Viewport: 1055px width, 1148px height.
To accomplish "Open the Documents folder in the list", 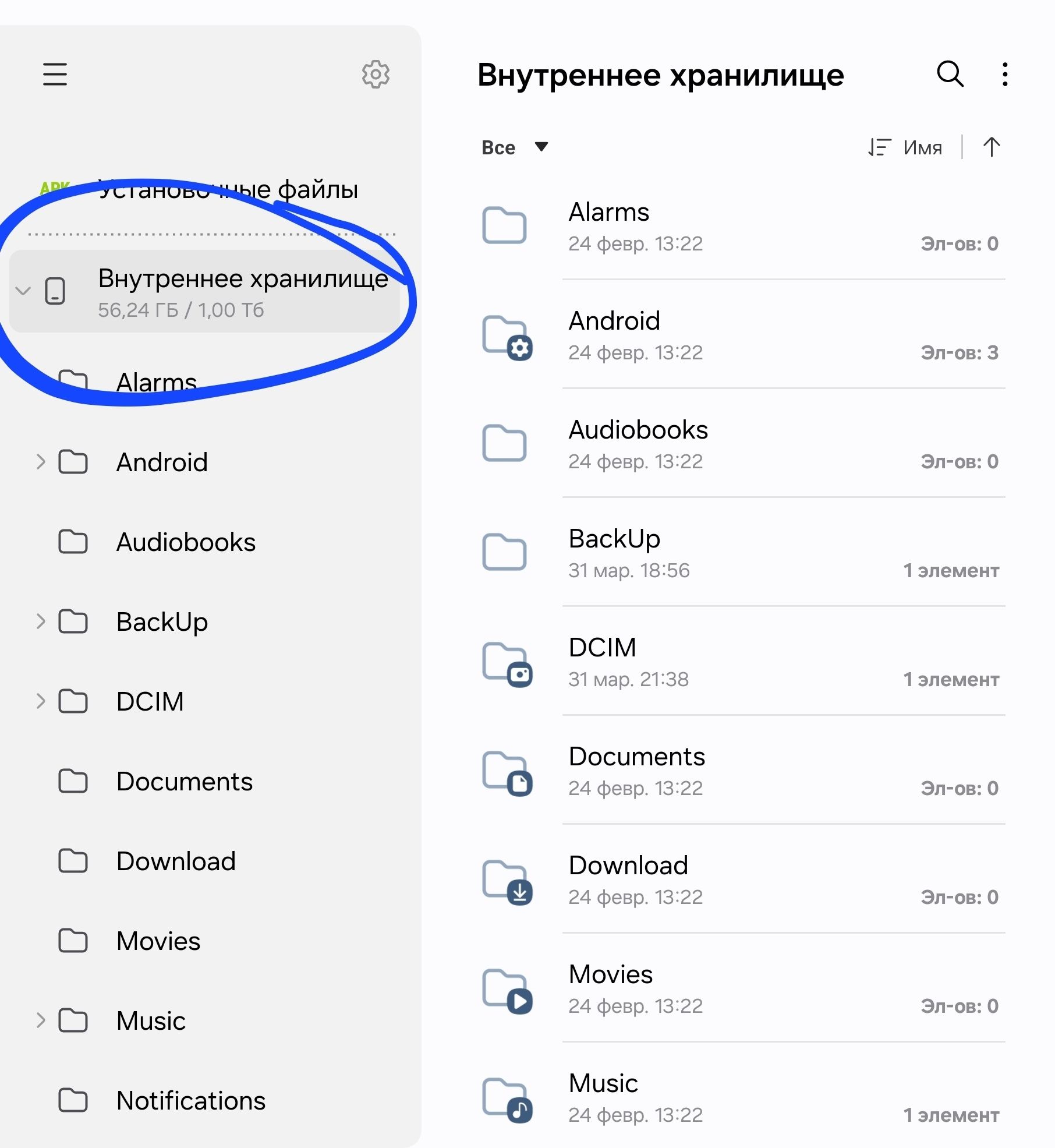I will (x=741, y=771).
